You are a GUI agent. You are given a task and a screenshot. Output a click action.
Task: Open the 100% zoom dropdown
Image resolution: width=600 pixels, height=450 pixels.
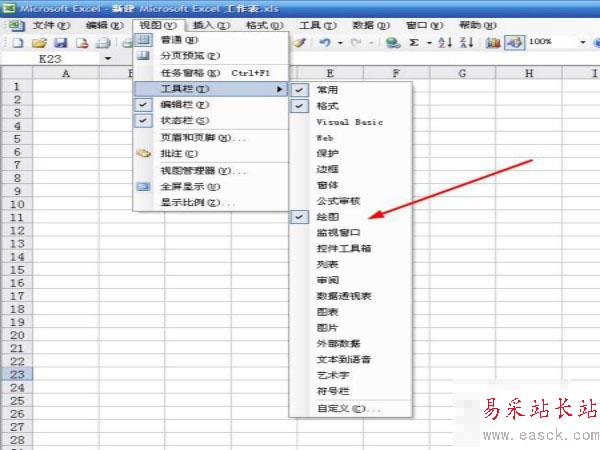pos(583,42)
